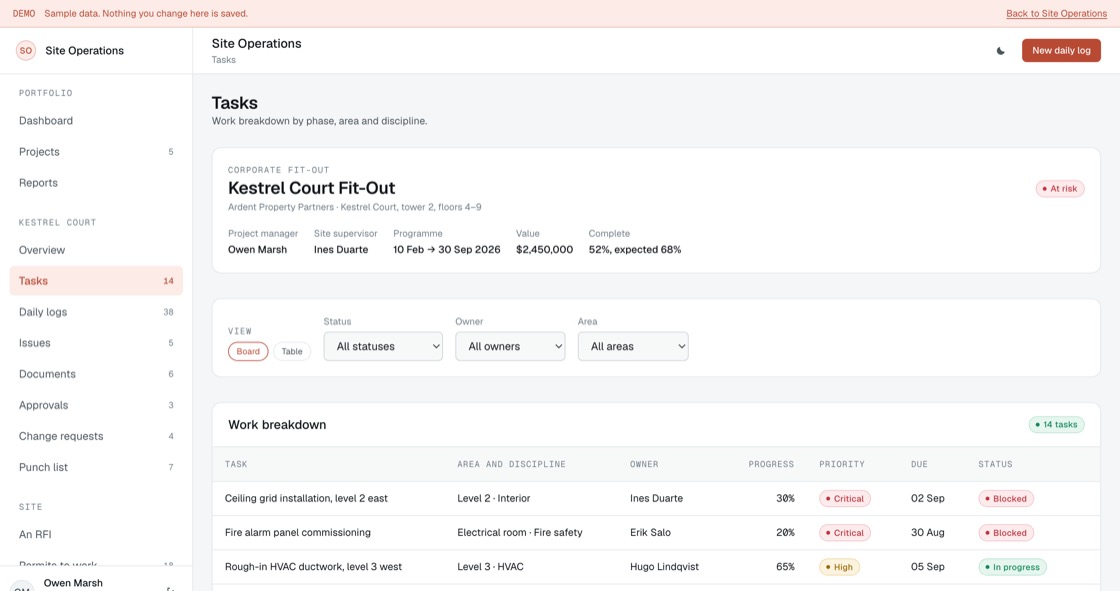This screenshot has width=1120, height=591.
Task: Open the All statuses dropdown
Action: point(383,347)
